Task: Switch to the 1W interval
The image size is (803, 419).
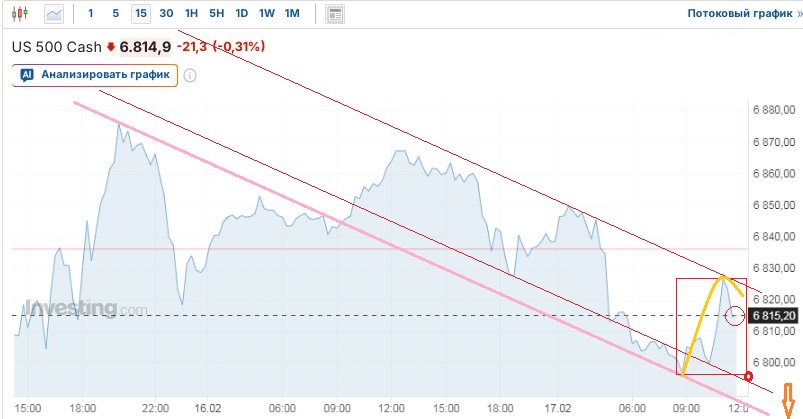Action: [x=266, y=14]
